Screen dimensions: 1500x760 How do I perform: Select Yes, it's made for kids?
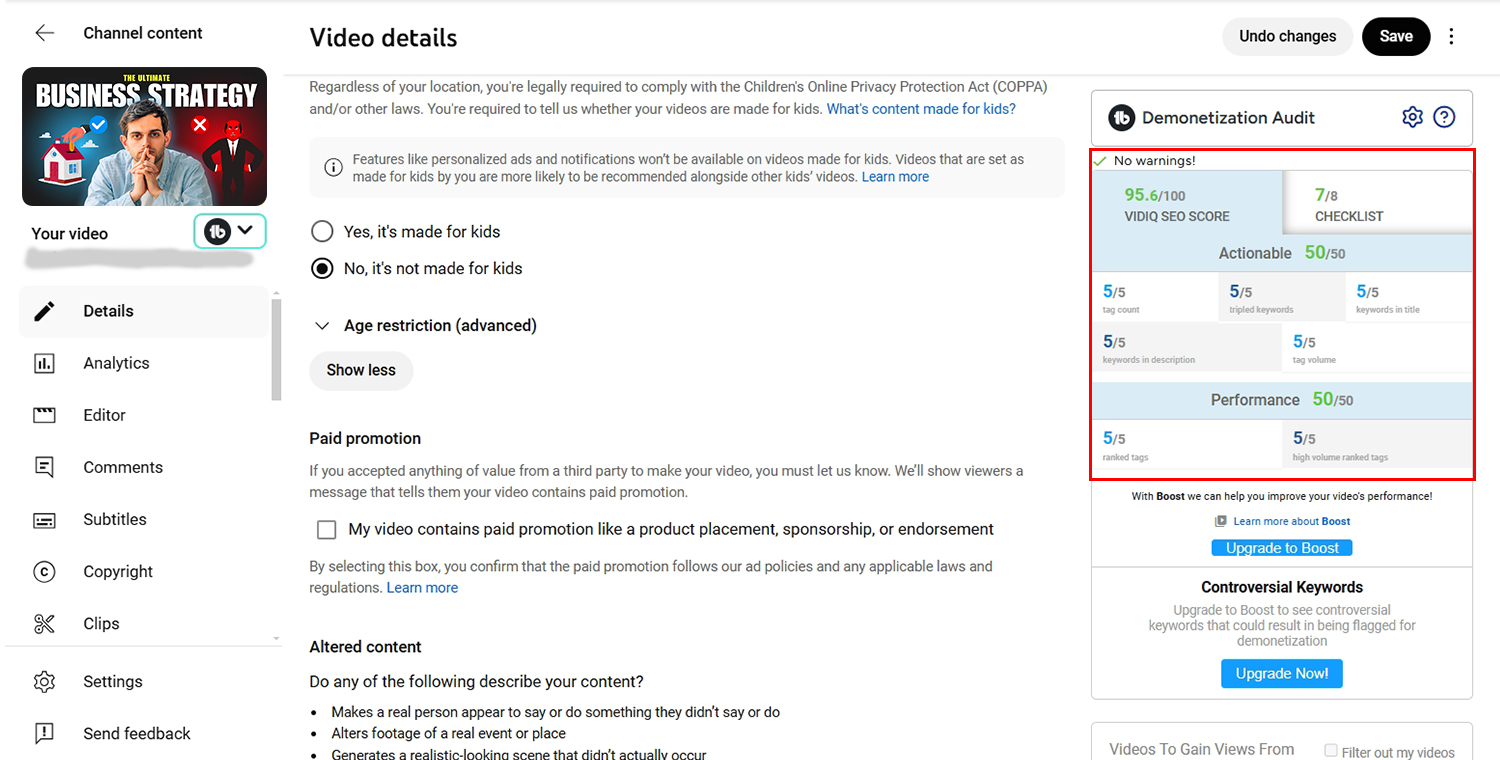pos(322,231)
